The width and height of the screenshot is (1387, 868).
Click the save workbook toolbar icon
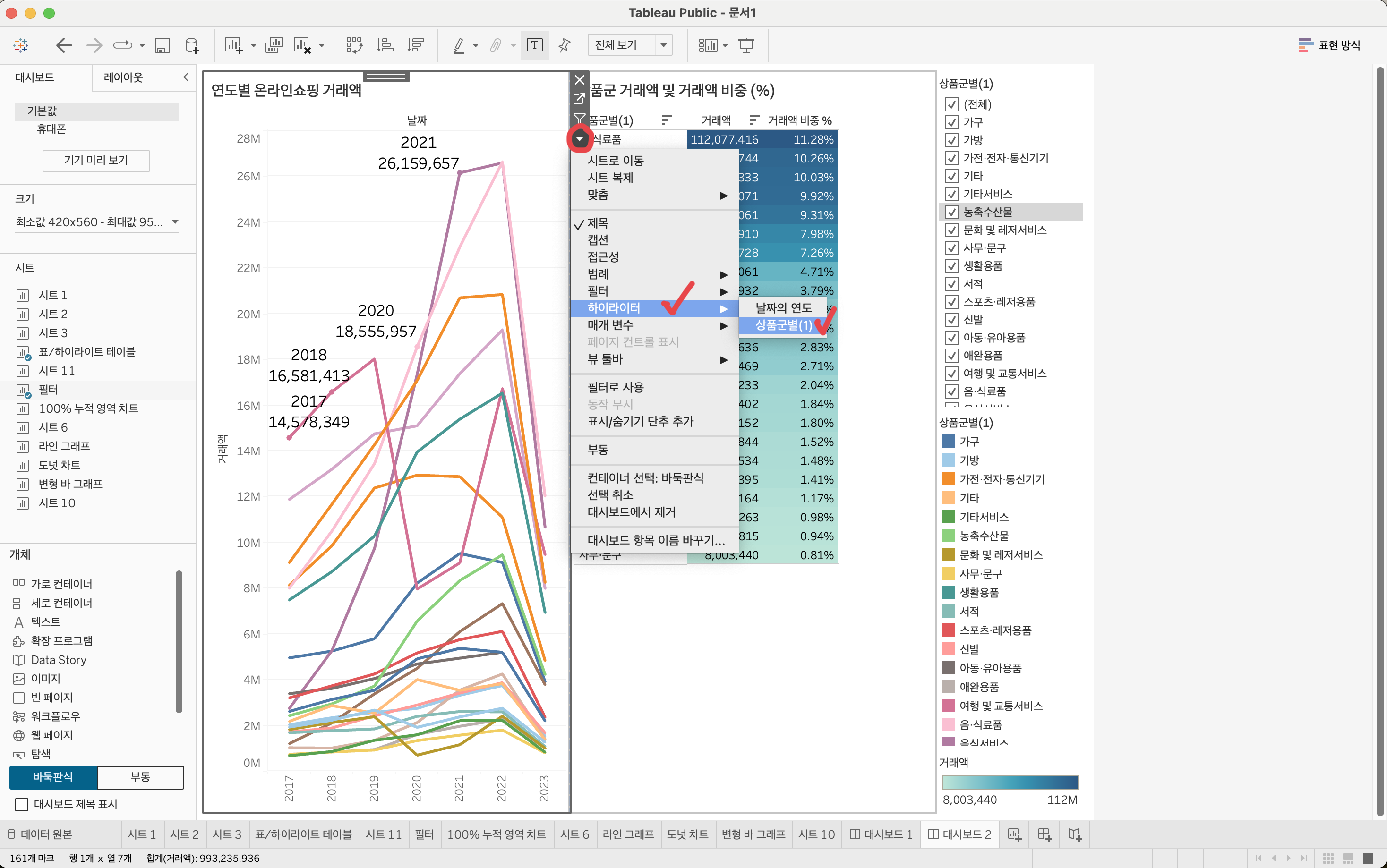[x=163, y=45]
